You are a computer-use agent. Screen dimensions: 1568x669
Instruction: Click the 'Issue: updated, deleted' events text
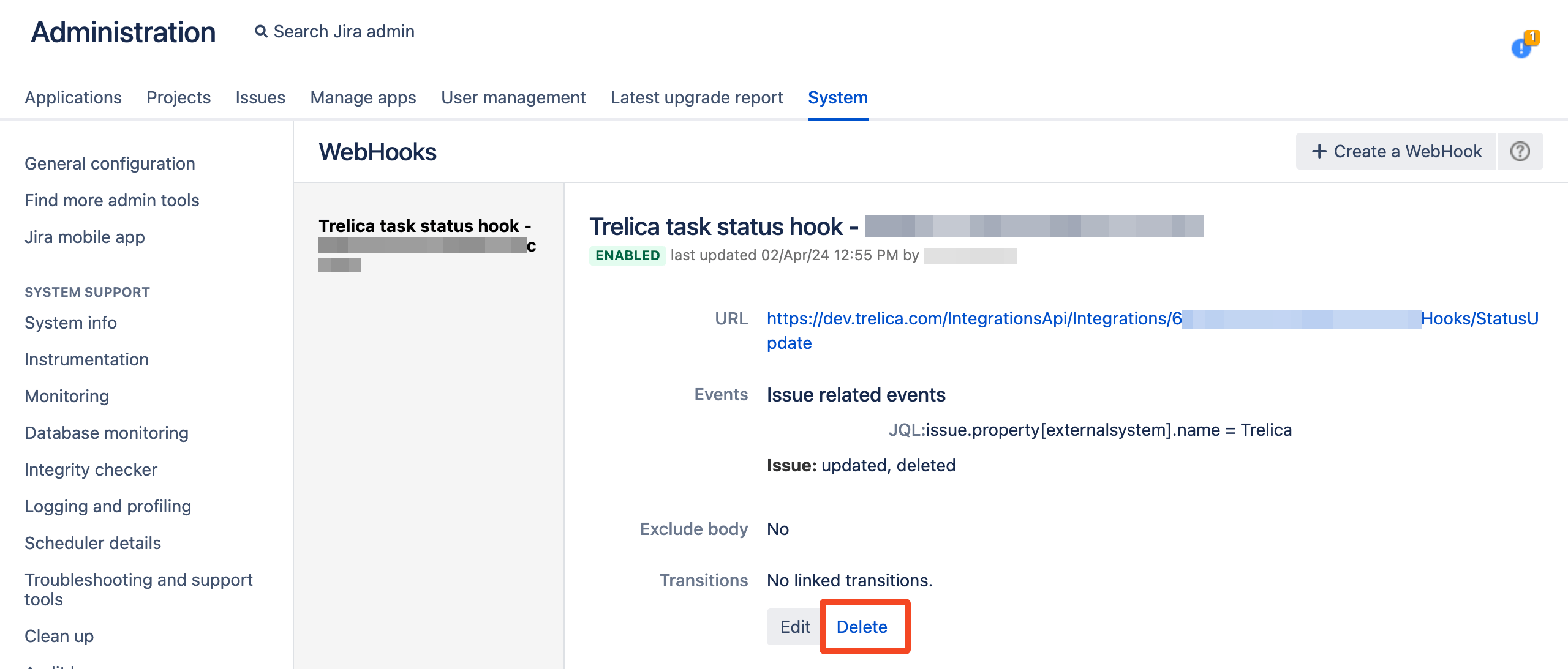coord(861,465)
